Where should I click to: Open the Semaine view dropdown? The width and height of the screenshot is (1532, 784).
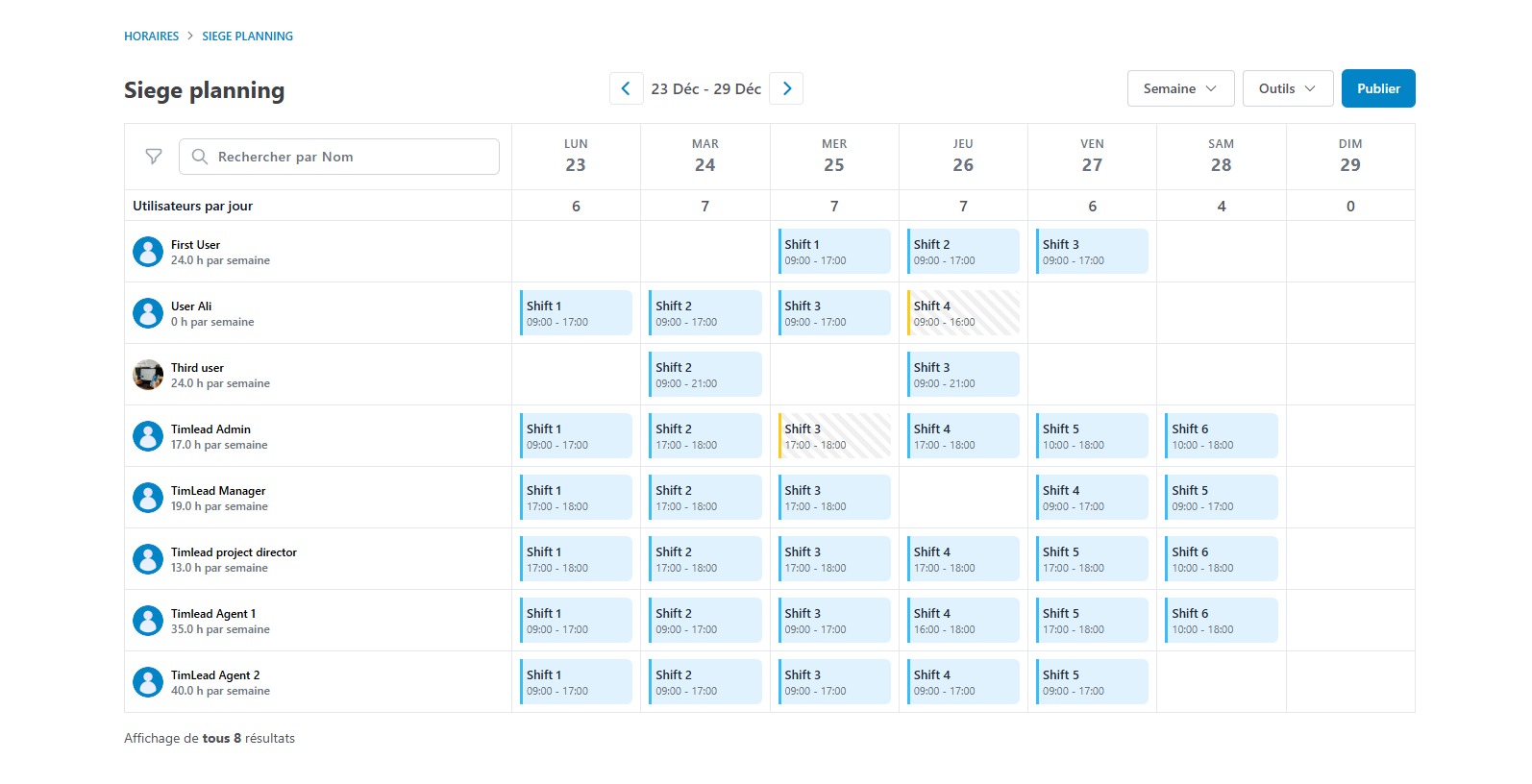pyautogui.click(x=1180, y=88)
